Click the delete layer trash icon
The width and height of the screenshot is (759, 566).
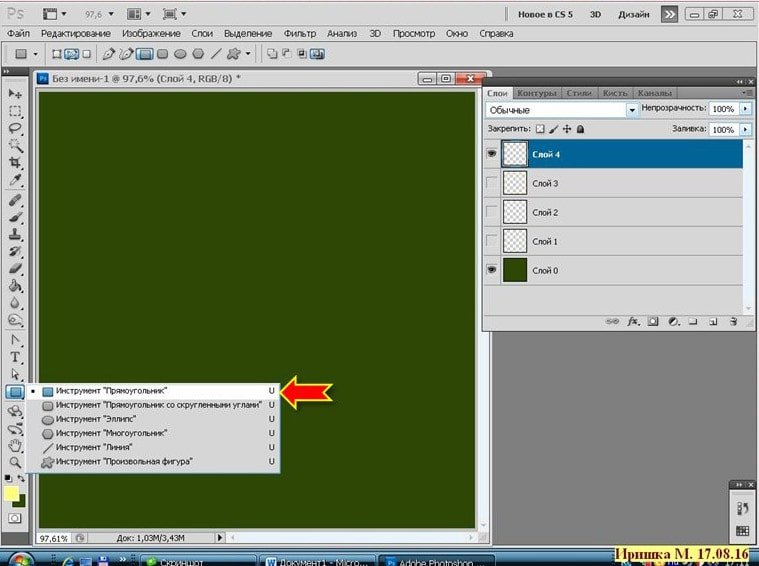click(x=733, y=322)
